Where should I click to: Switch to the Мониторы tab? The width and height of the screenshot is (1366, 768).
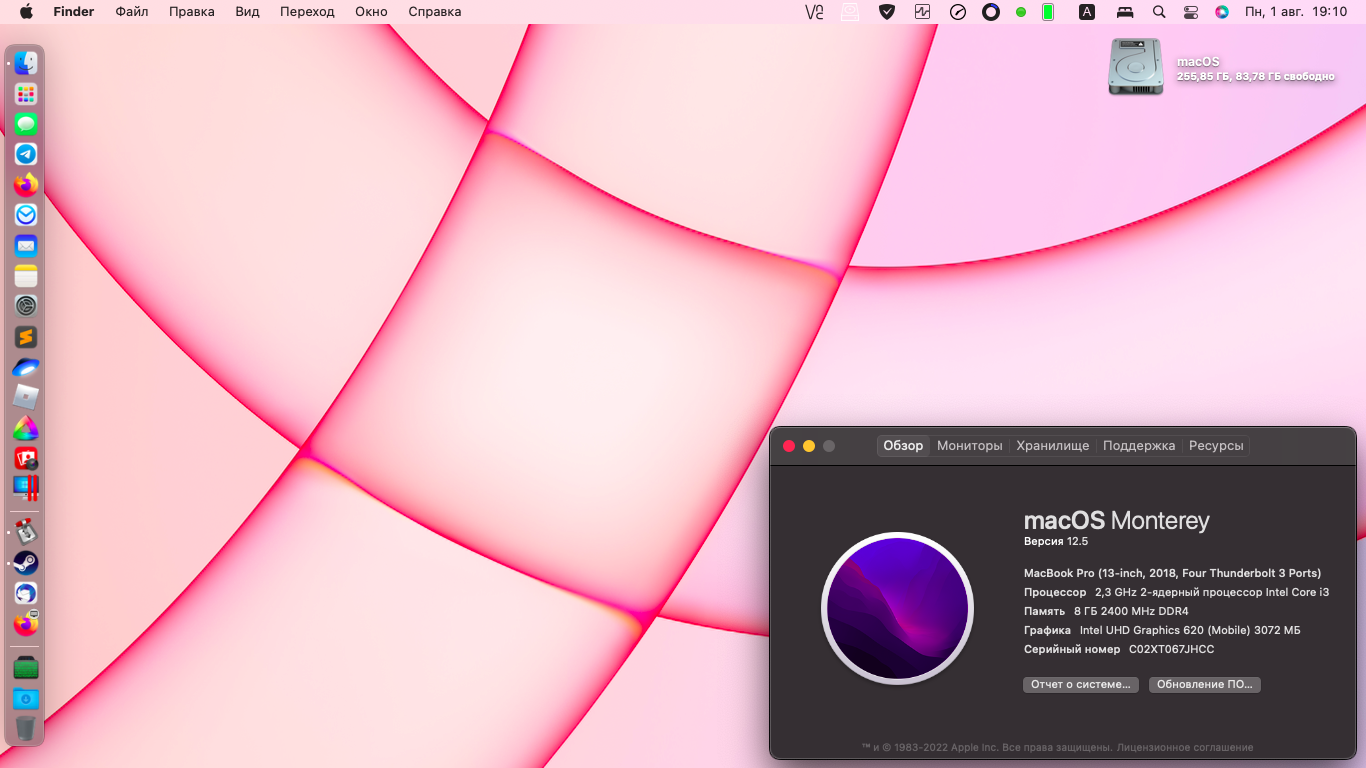(x=969, y=446)
